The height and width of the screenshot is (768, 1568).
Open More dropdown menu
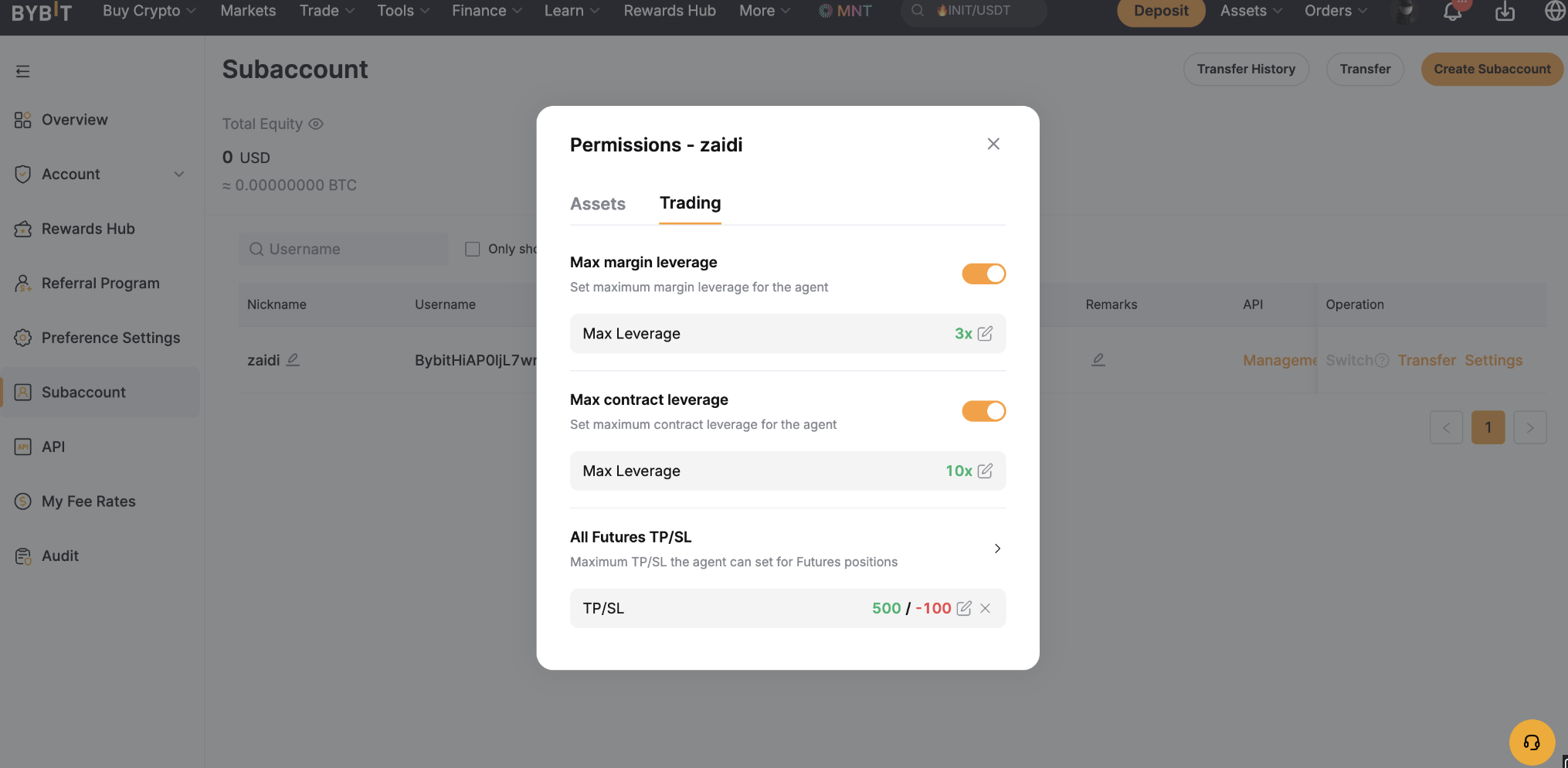[x=765, y=11]
